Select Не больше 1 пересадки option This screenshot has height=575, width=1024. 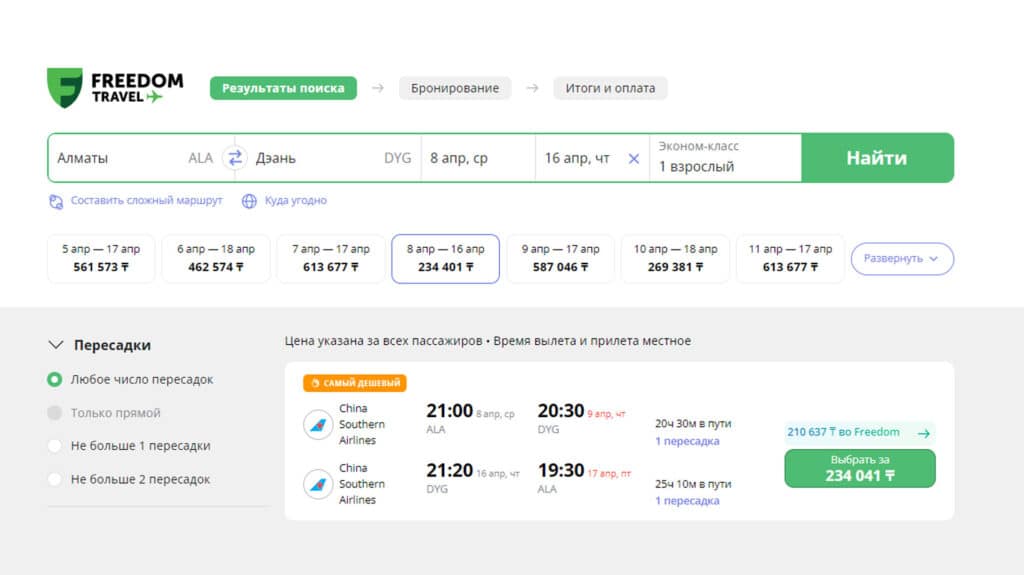tap(54, 446)
